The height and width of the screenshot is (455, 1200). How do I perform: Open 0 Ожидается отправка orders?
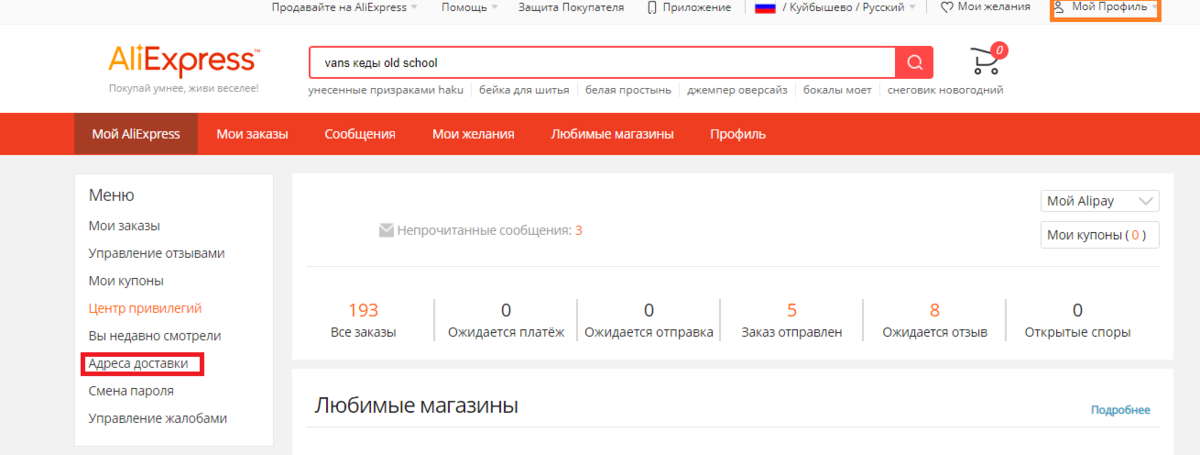649,320
